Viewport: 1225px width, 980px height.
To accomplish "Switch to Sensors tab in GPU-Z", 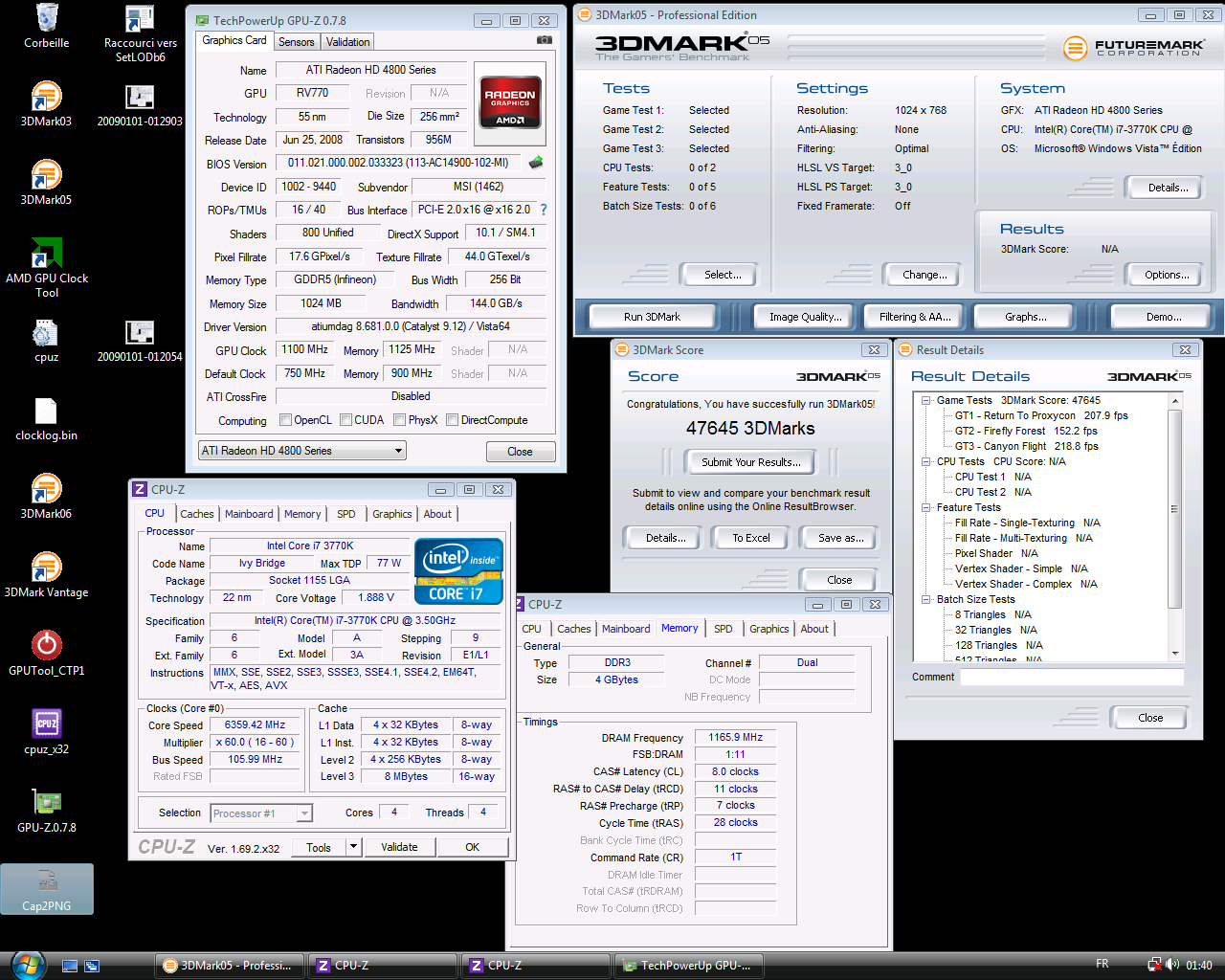I will pyautogui.click(x=296, y=42).
